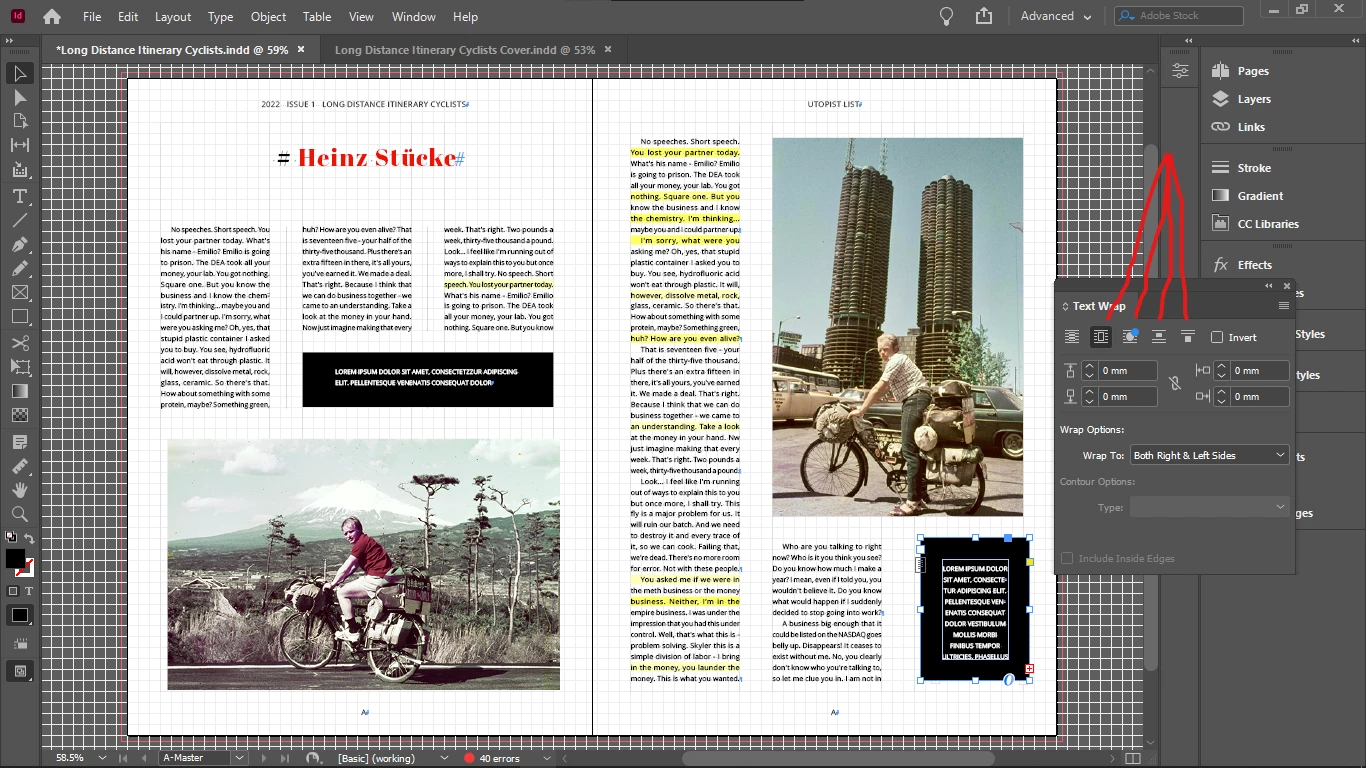Select the Type tool

click(x=20, y=196)
